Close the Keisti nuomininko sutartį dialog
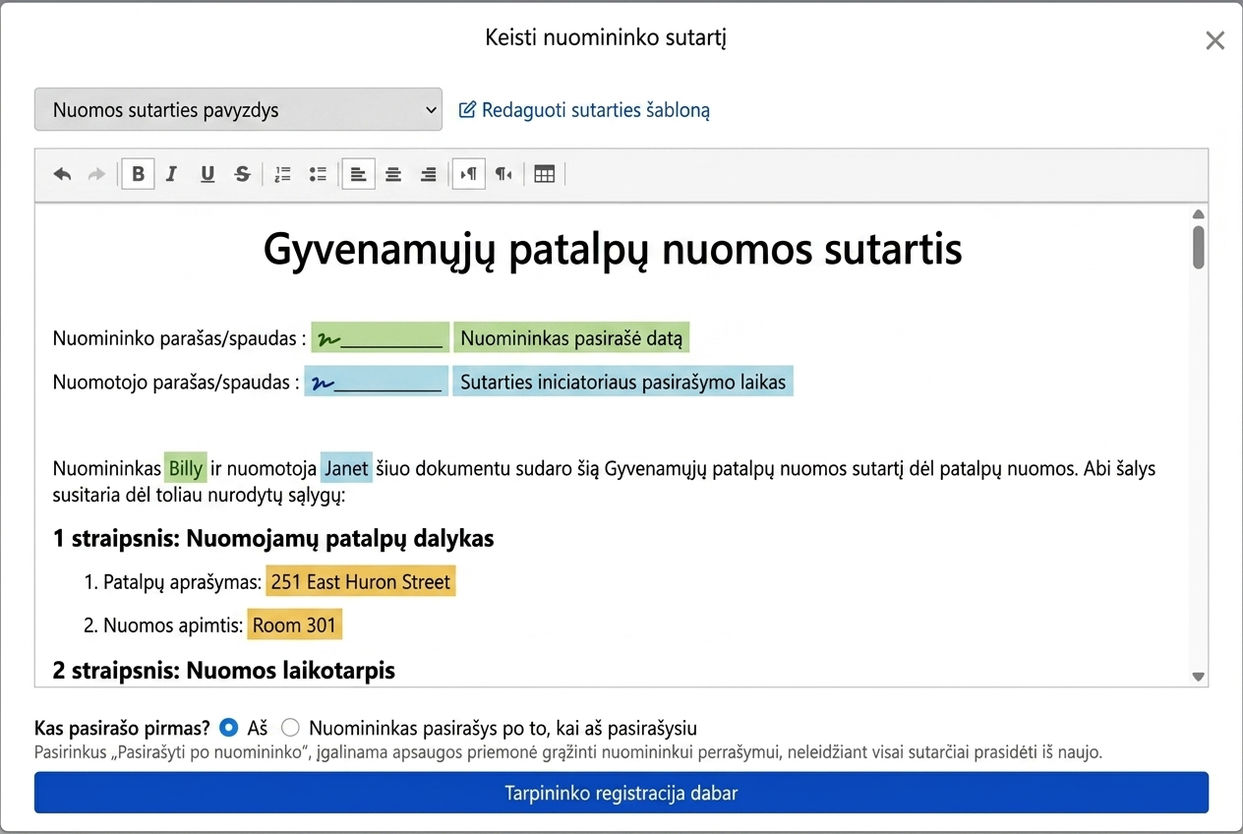 tap(1215, 41)
